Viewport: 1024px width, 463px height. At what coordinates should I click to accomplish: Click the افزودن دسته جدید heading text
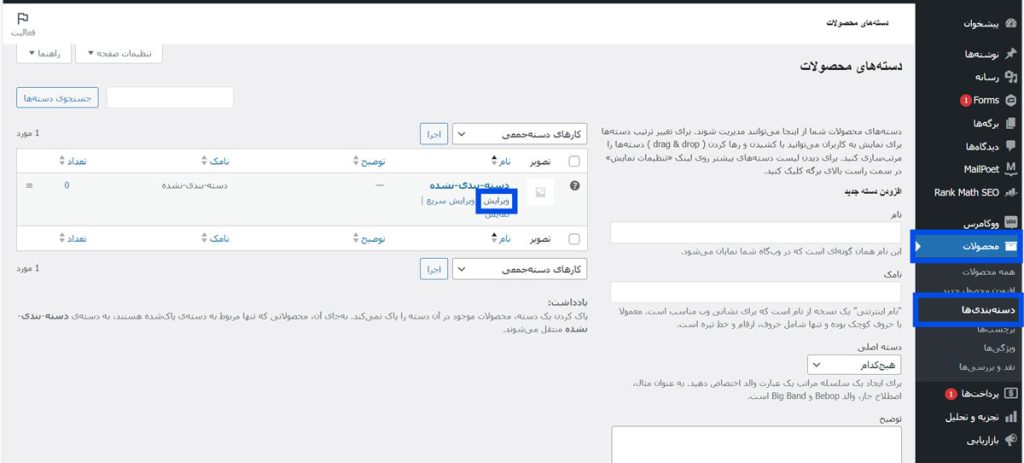click(x=873, y=193)
